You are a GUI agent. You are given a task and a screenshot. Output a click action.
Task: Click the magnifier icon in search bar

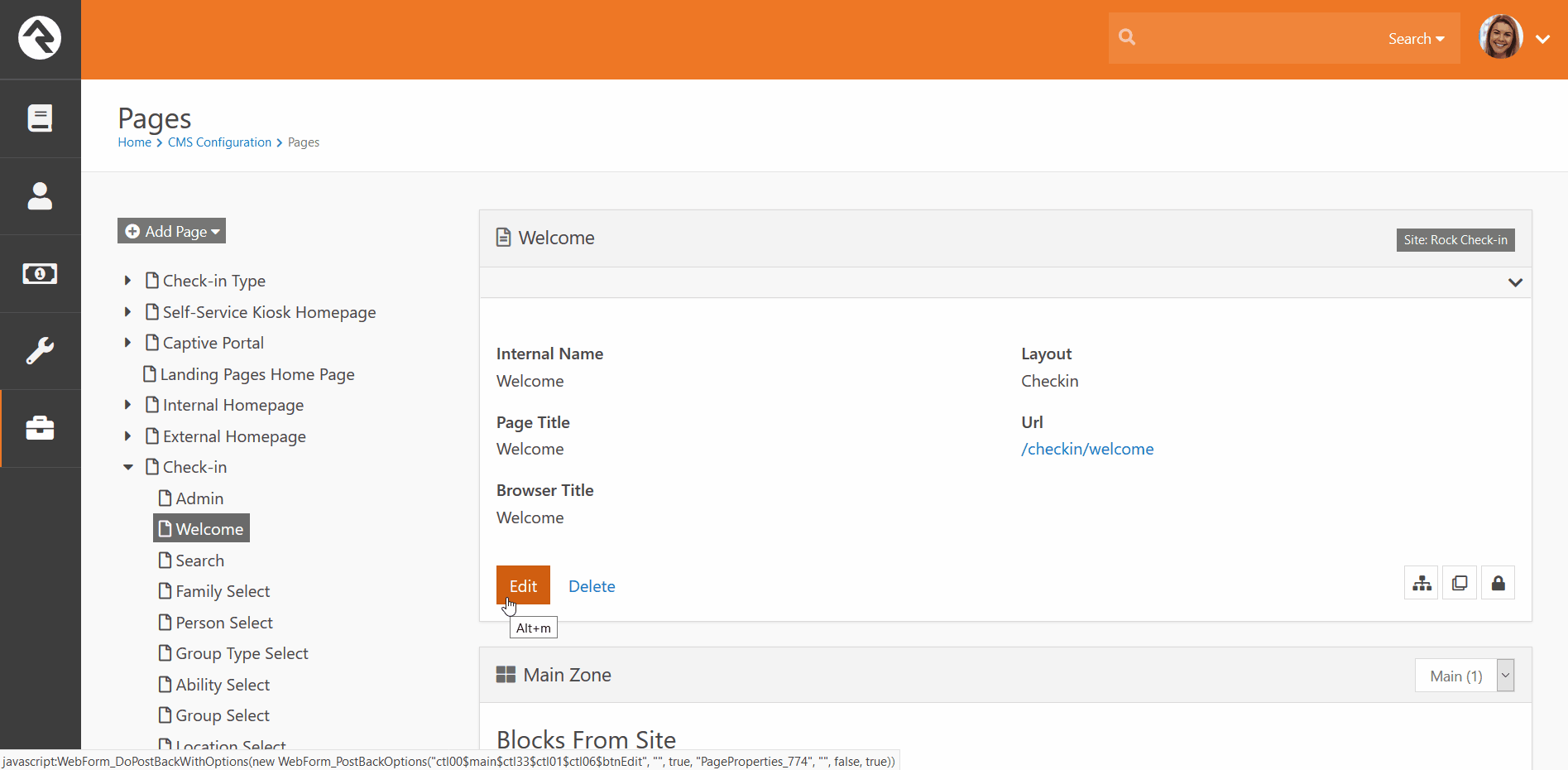pyautogui.click(x=1127, y=37)
